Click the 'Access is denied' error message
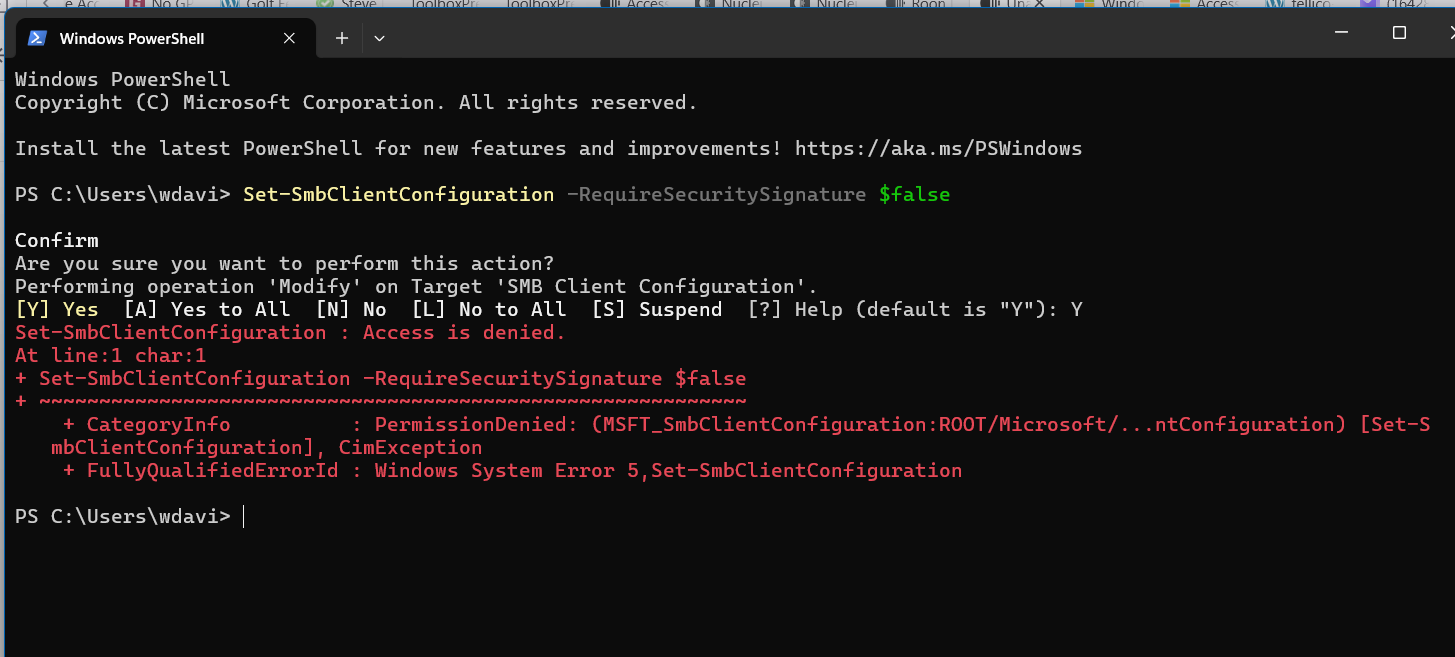This screenshot has width=1455, height=657. (464, 332)
